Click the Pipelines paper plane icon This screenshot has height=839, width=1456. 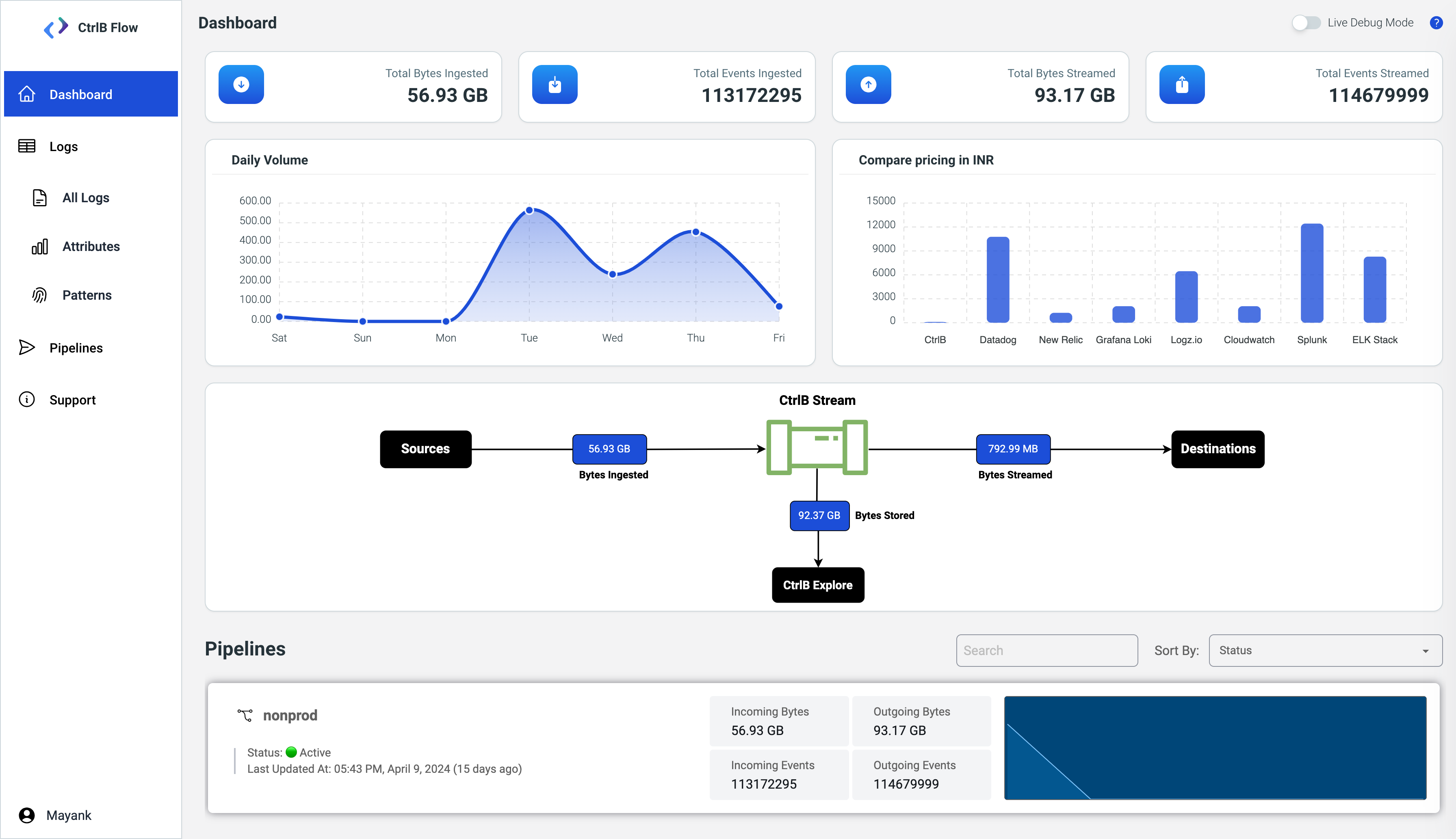[26, 348]
